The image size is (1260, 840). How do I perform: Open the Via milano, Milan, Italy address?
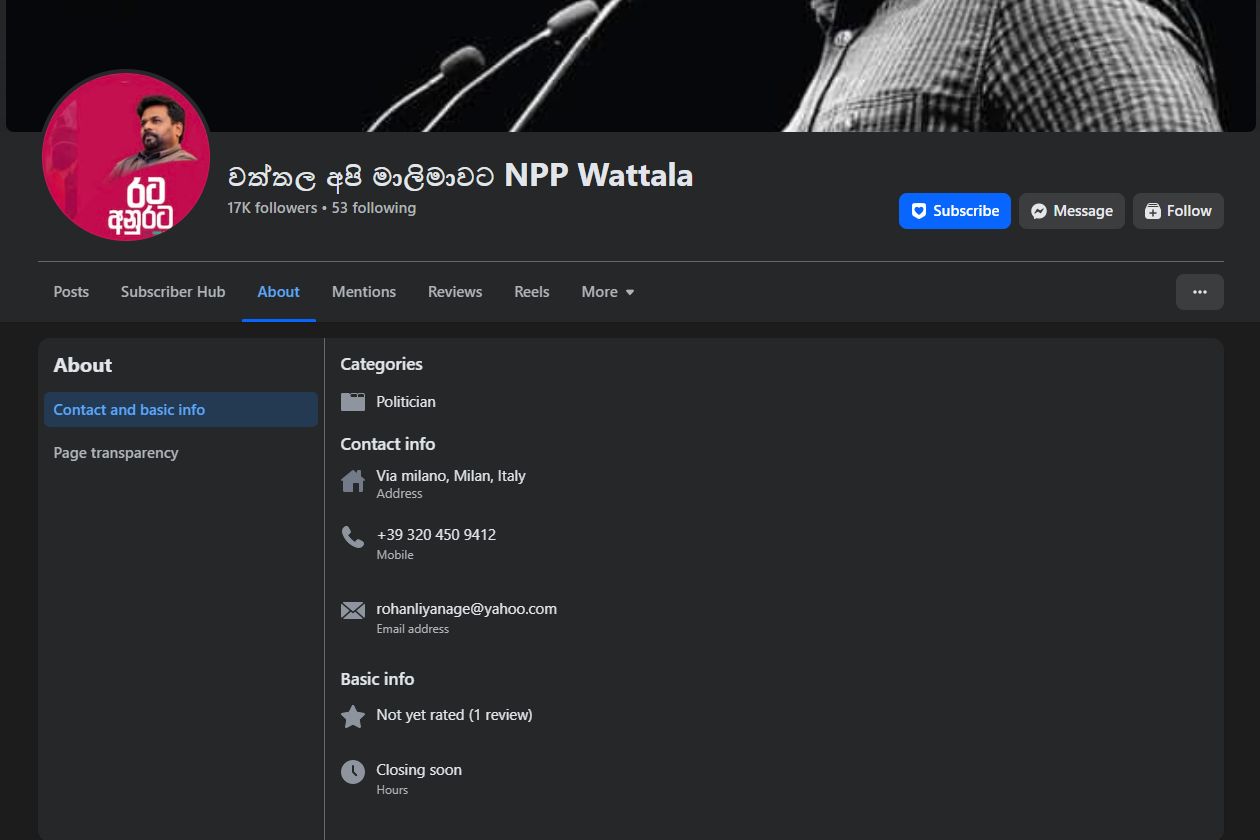[451, 476]
